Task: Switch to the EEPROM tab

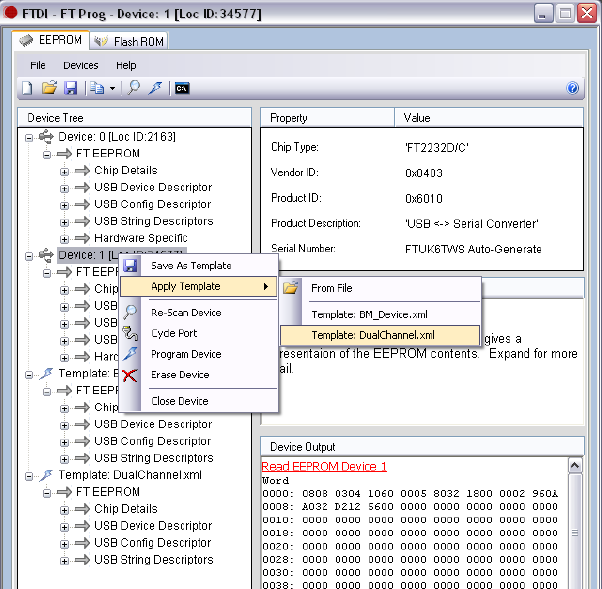Action: tap(51, 40)
